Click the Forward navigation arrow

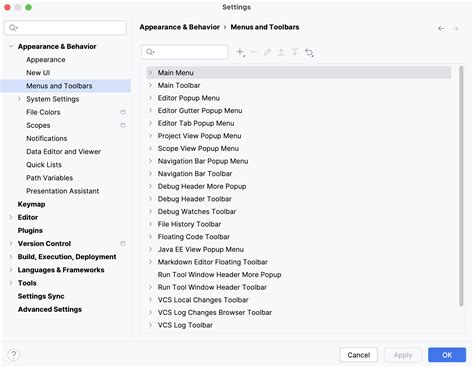point(455,28)
